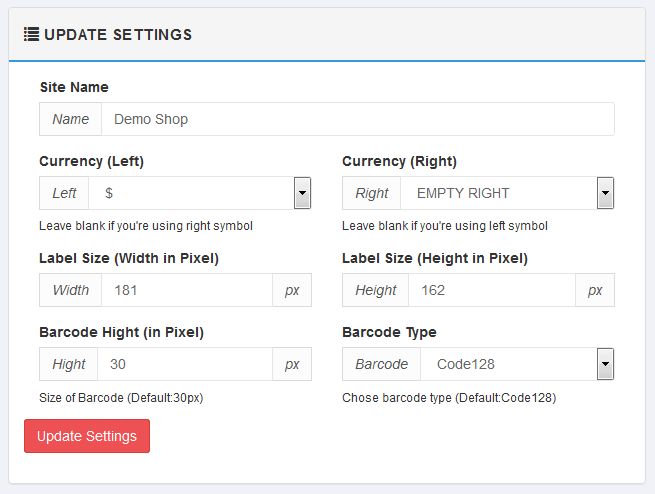Click the px suffix beside Height field

[x=595, y=290]
